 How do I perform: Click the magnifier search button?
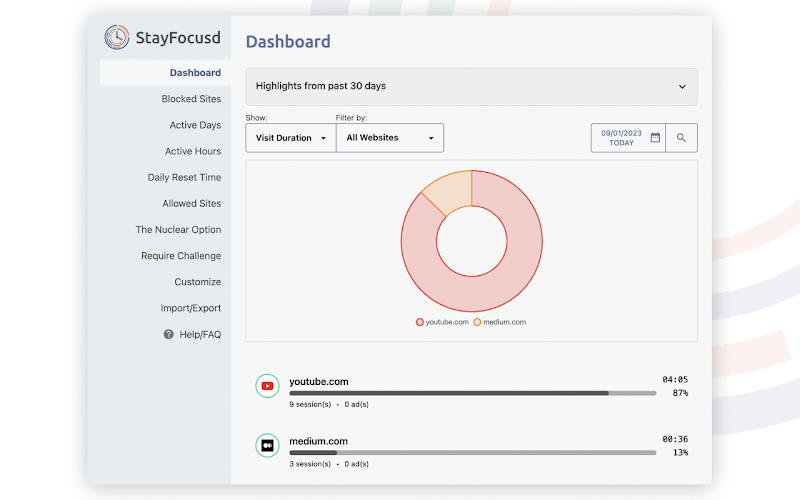coord(681,138)
